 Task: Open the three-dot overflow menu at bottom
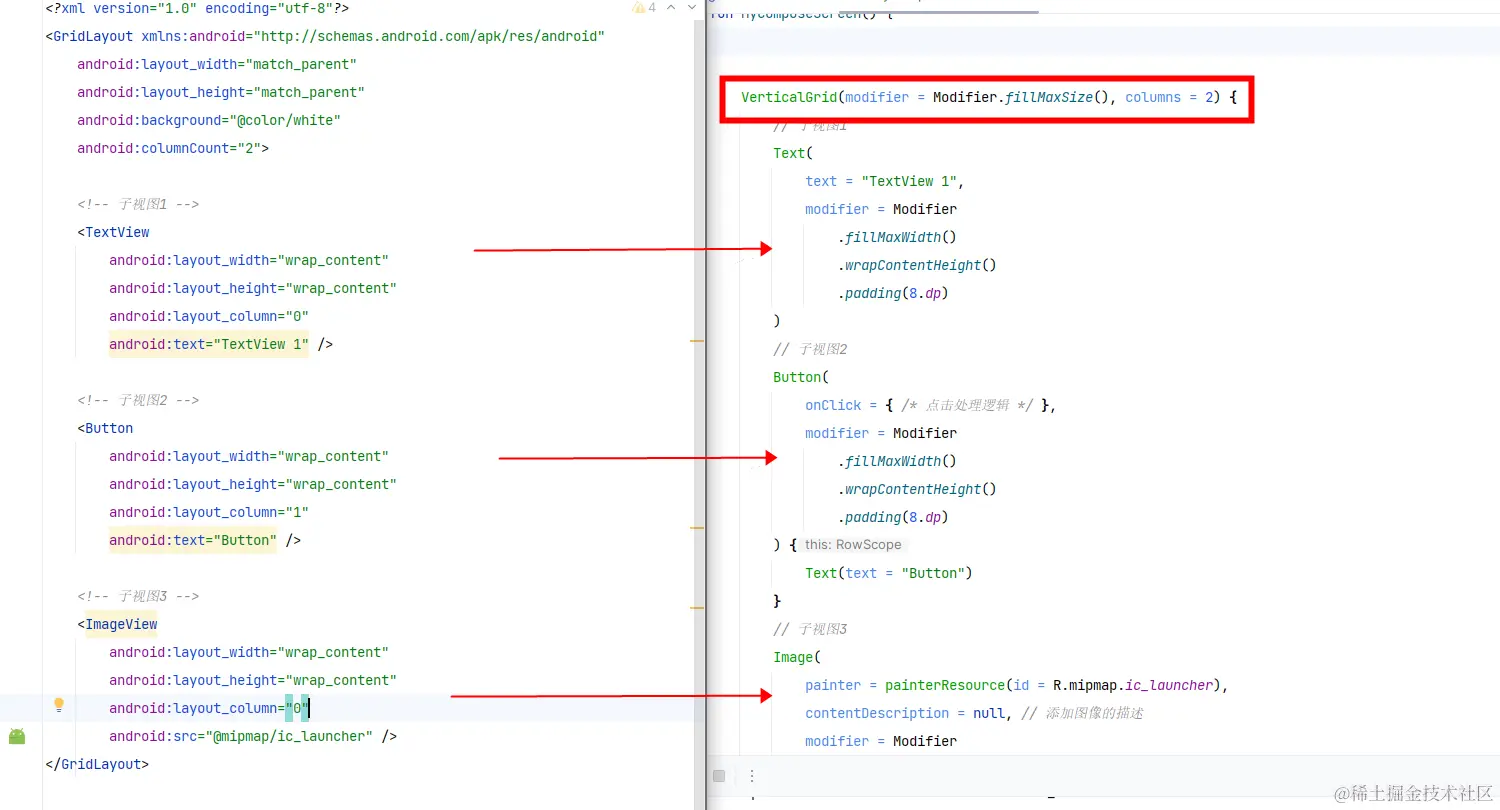pyautogui.click(x=752, y=776)
